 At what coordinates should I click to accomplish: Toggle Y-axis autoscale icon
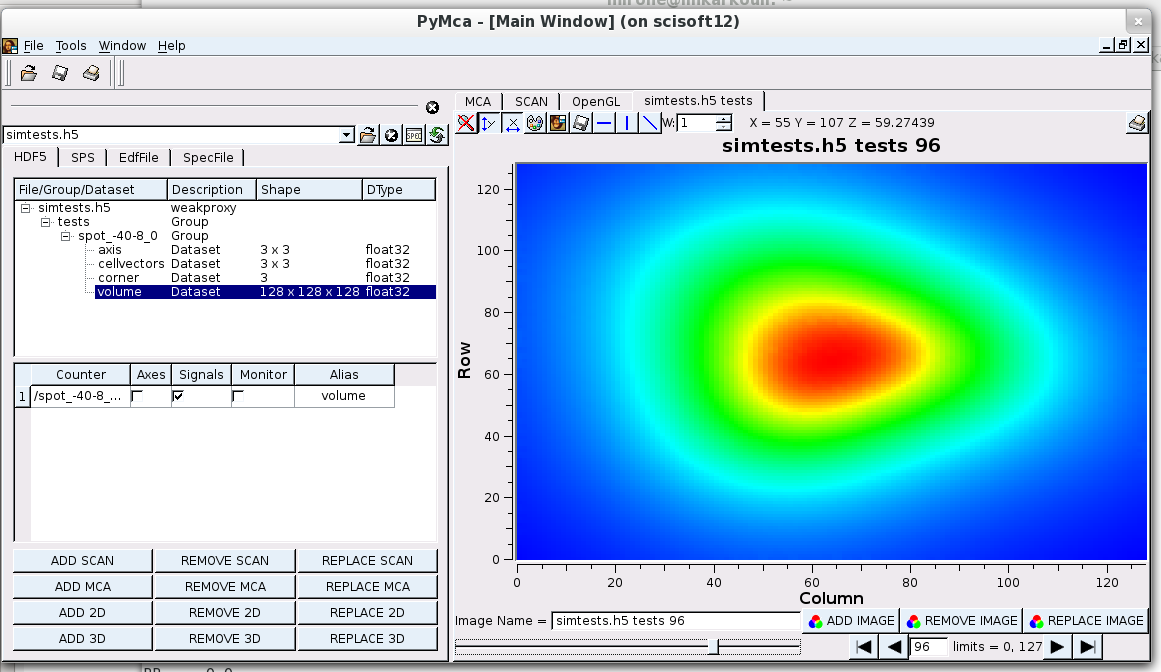tap(489, 123)
